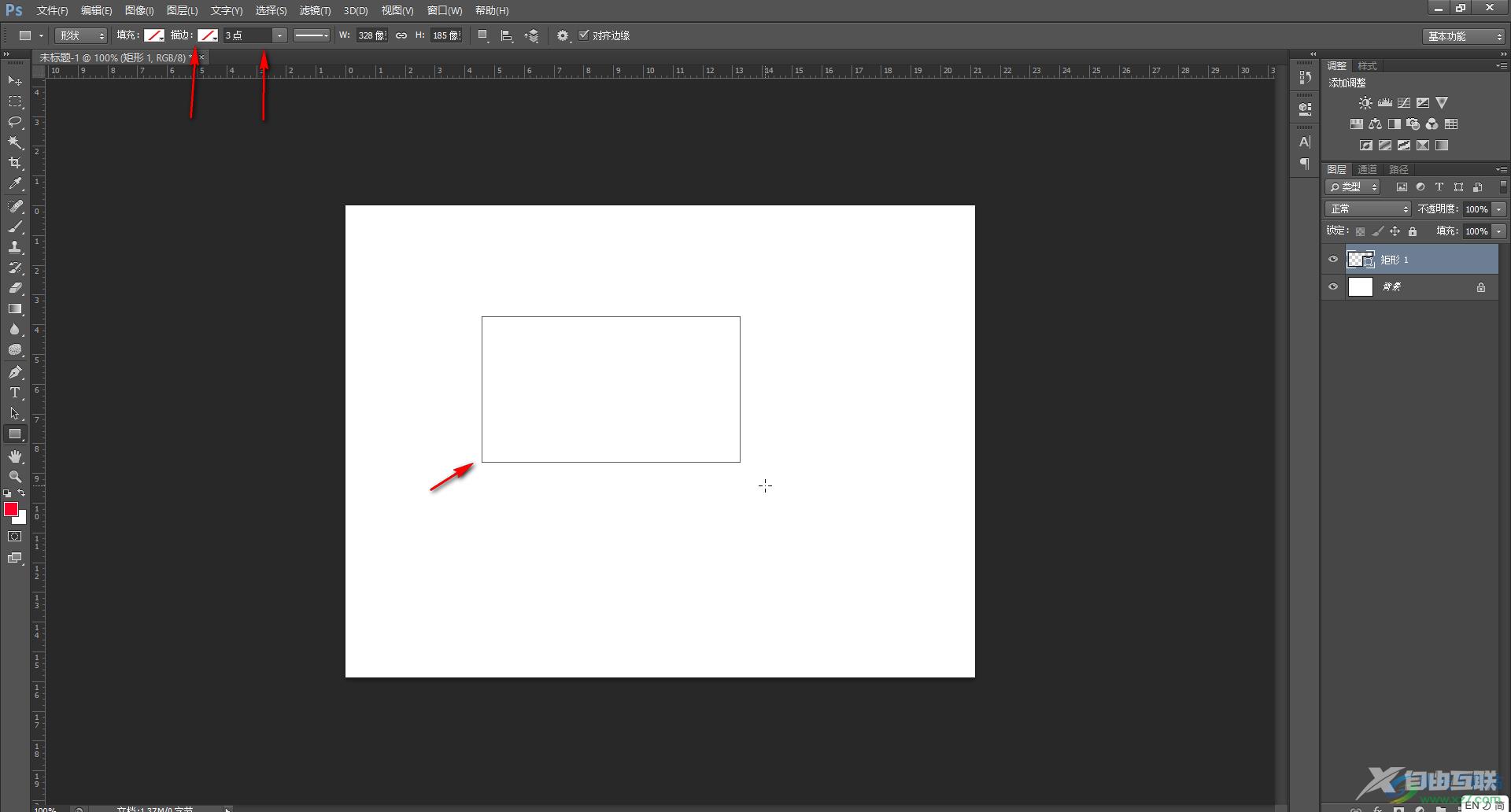Screen dimensions: 1511x812
Task: Select the Move tool
Action: (x=15, y=81)
